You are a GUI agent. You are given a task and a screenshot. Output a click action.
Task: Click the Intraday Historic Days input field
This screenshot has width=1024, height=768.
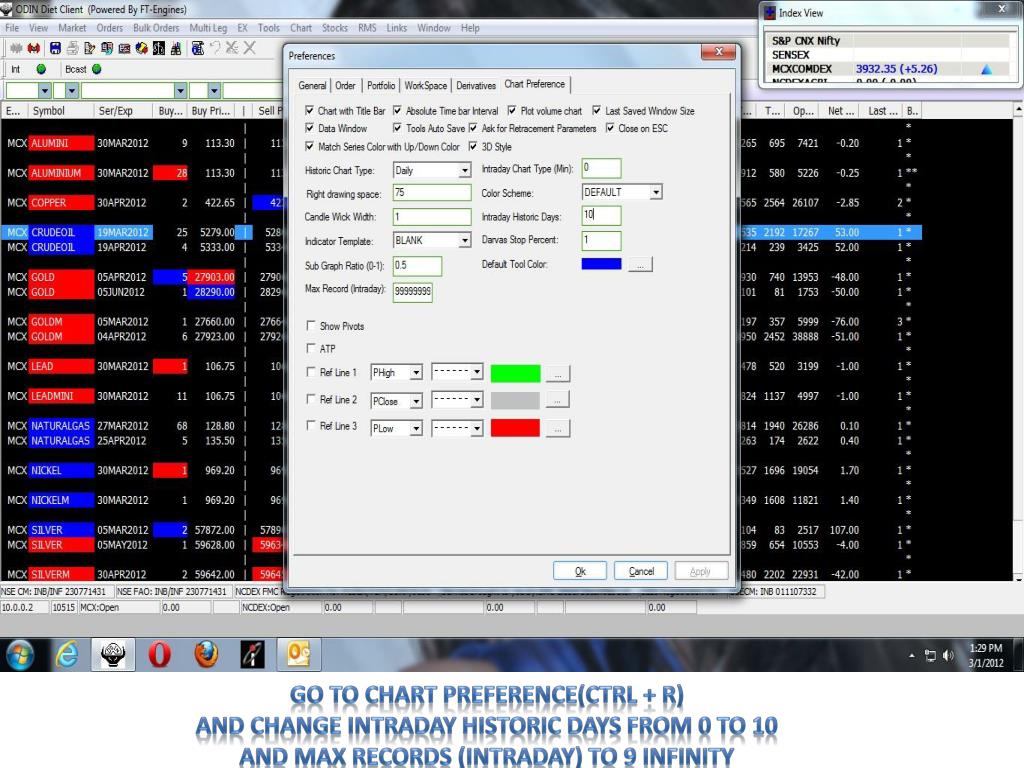coord(601,215)
